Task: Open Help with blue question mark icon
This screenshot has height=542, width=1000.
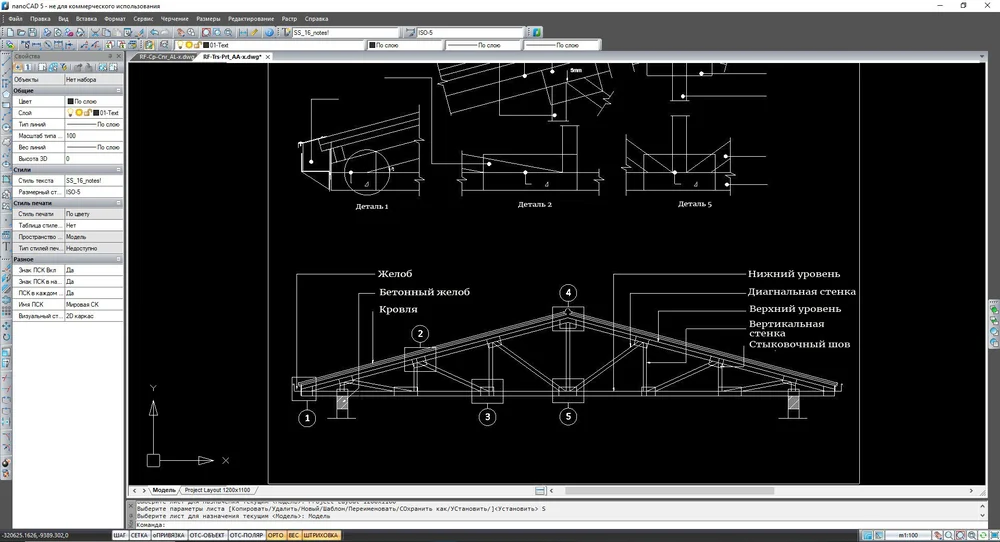Action: click(x=269, y=32)
